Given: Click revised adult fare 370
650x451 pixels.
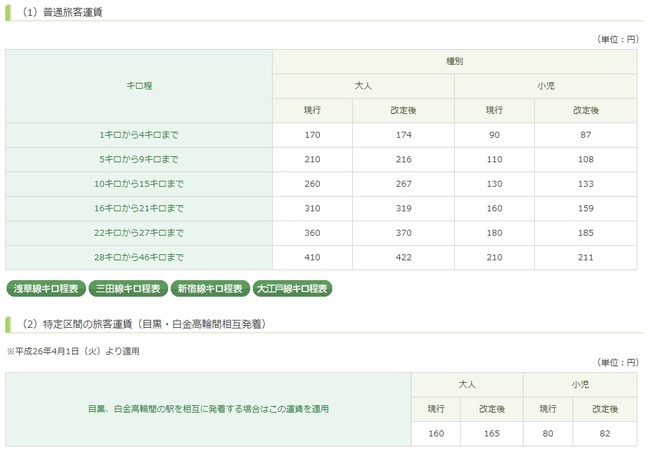Looking at the screenshot, I should coord(403,233).
